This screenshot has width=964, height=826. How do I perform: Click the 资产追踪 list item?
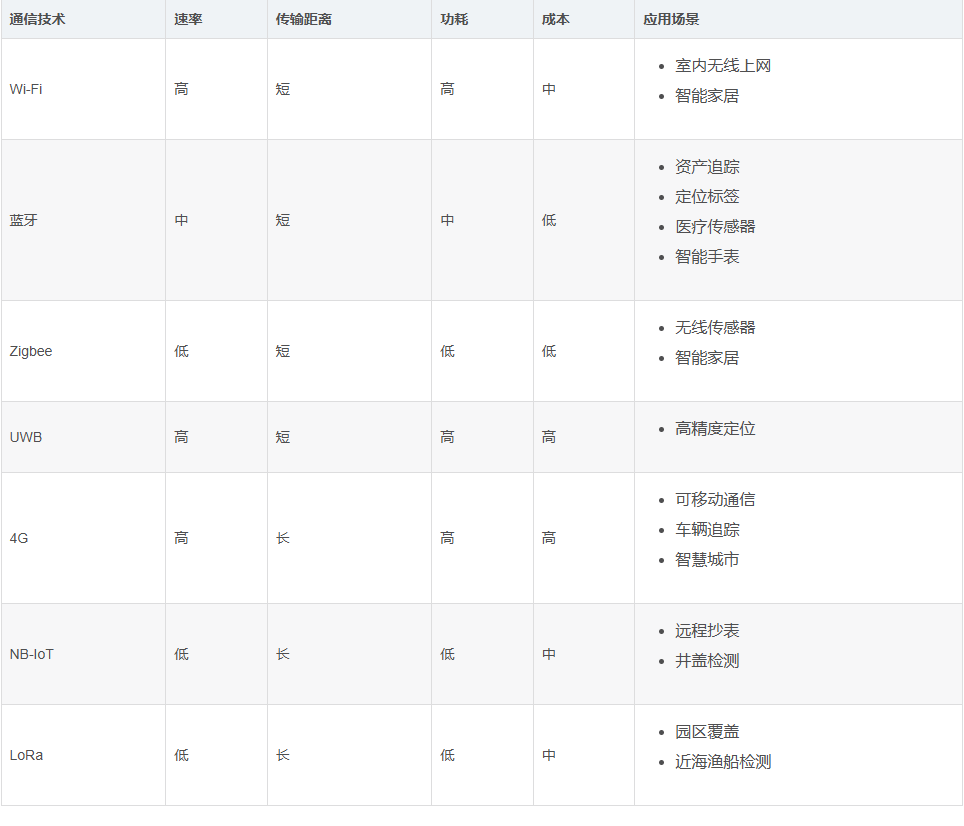[707, 167]
